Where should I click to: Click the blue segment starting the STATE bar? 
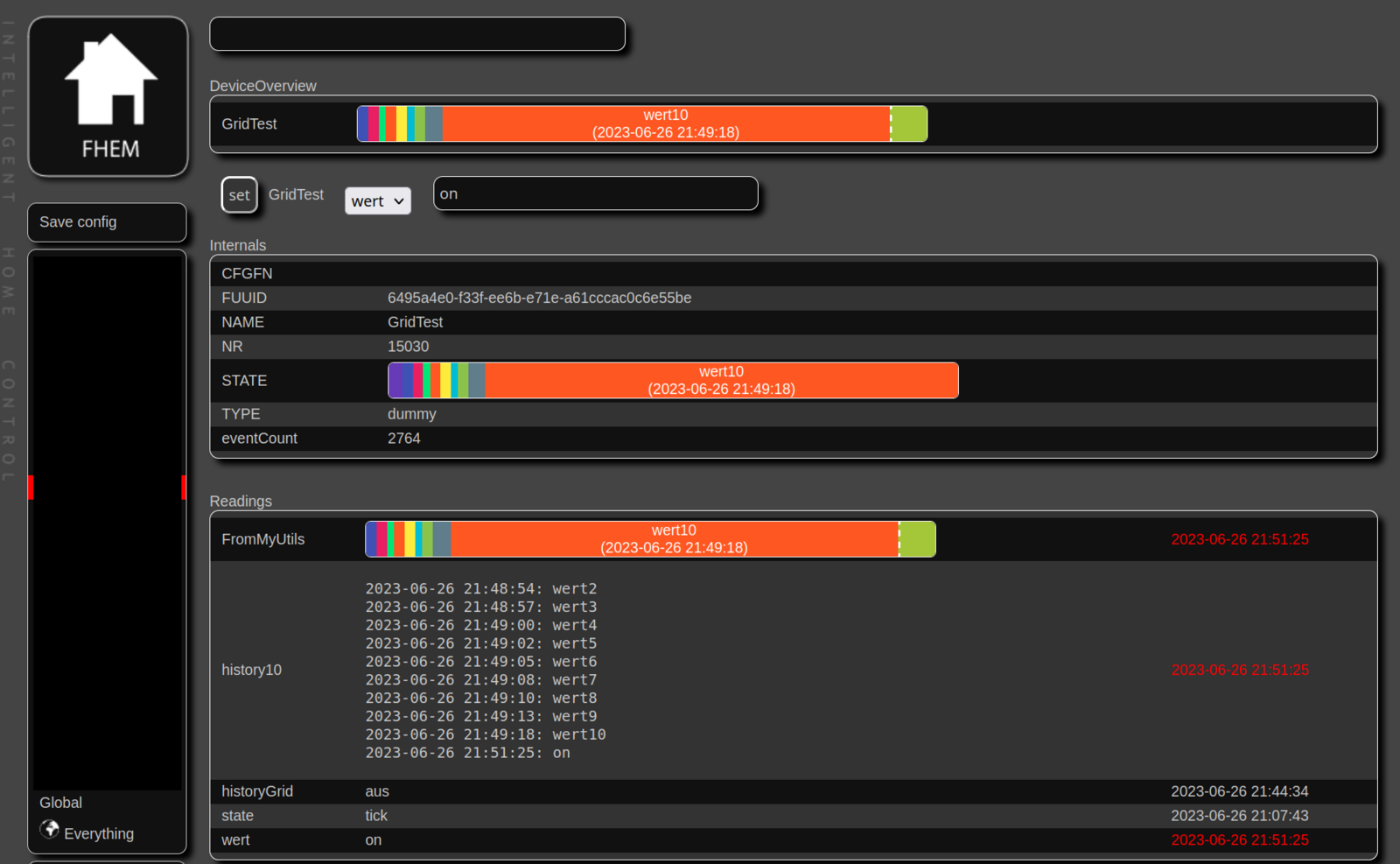(395, 381)
